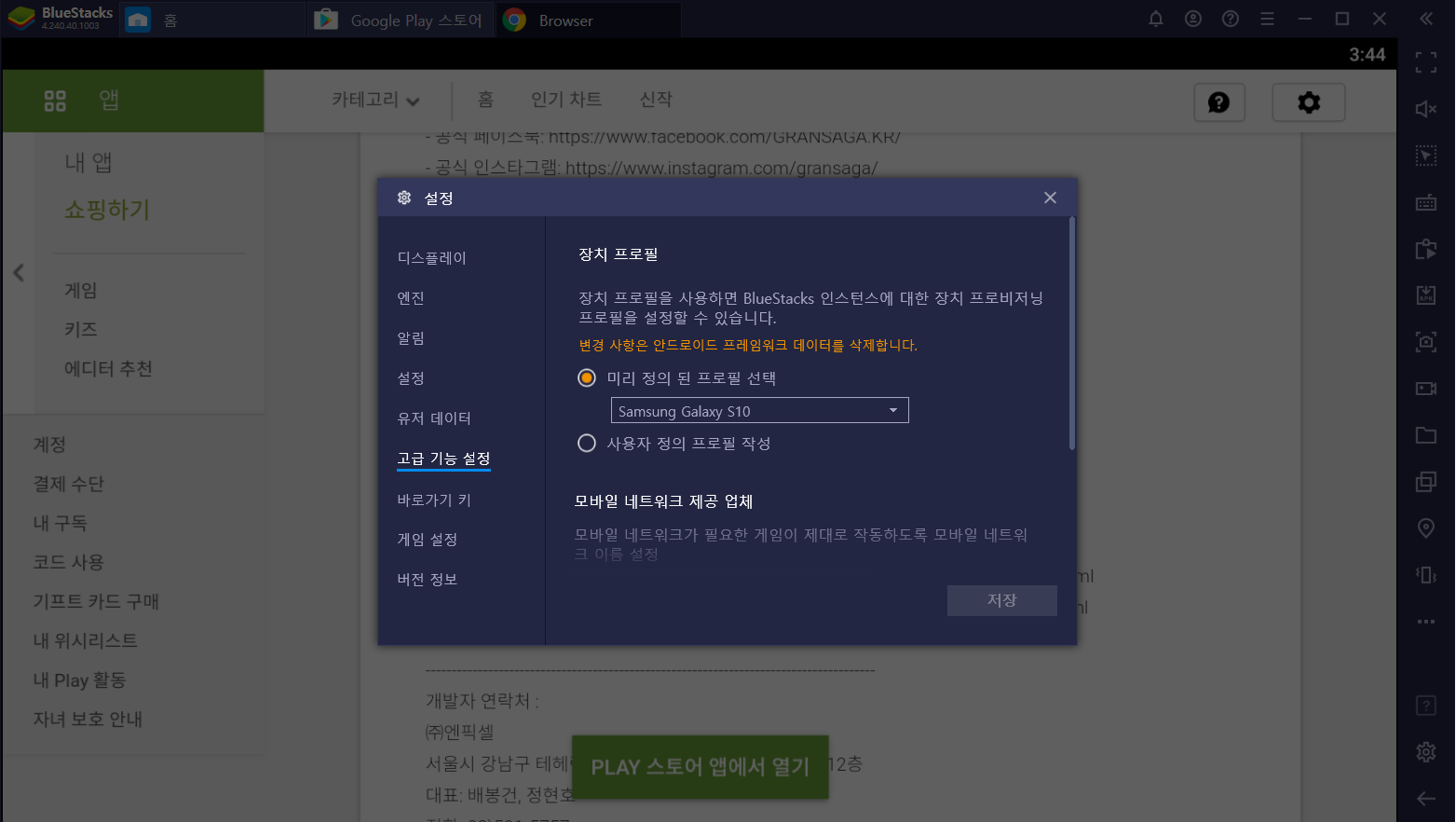Viewport: 1456px width, 822px height.
Task: Open Play Store settings gear button
Action: point(1309,103)
